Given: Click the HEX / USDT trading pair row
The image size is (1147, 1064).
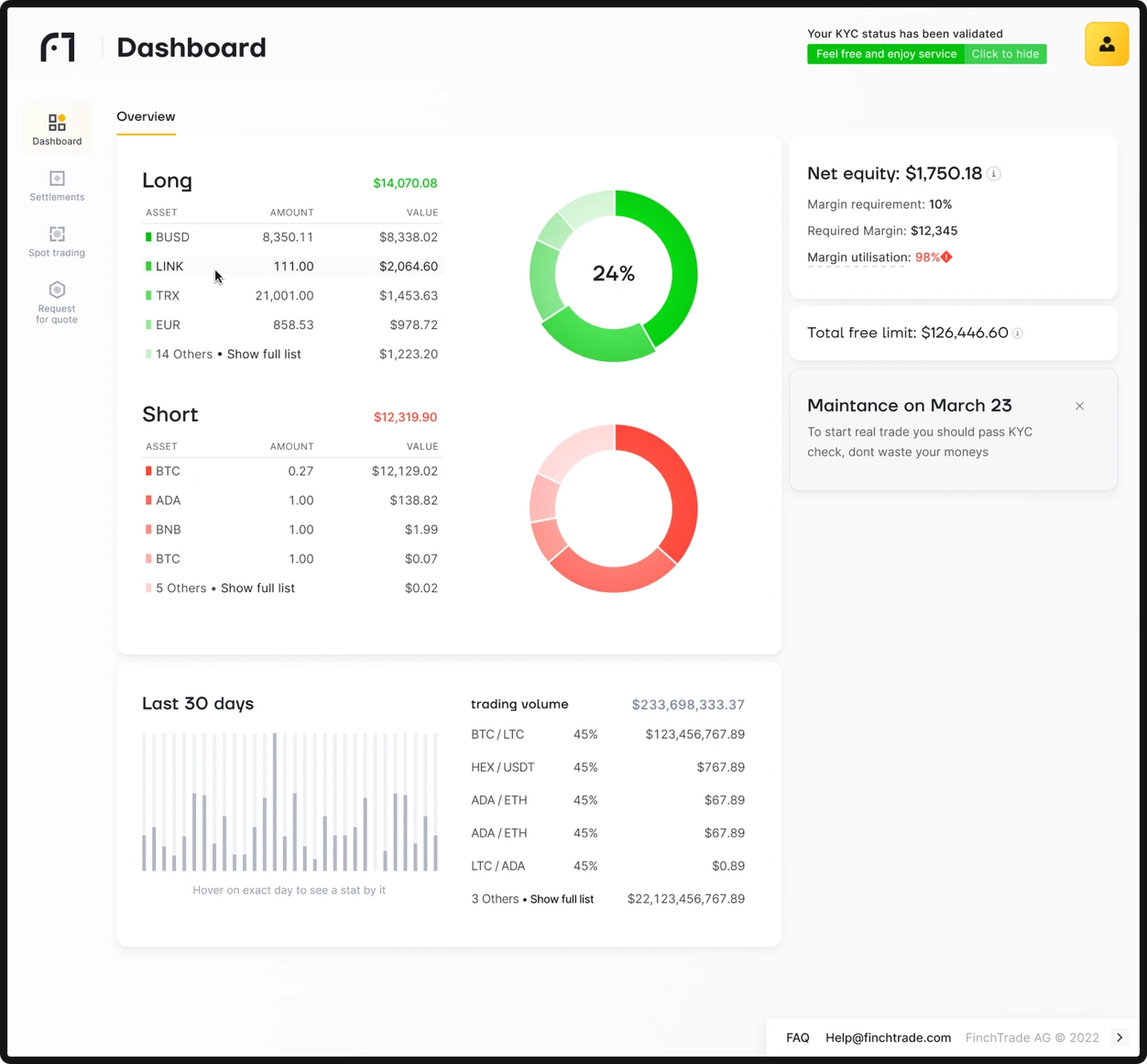Looking at the screenshot, I should tap(607, 768).
